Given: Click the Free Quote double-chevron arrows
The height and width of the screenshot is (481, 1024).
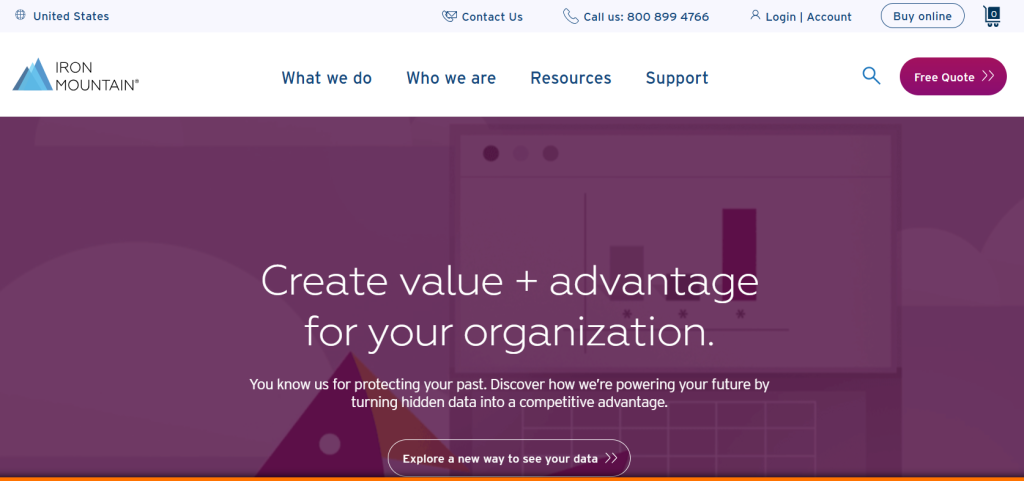Looking at the screenshot, I should 988,77.
